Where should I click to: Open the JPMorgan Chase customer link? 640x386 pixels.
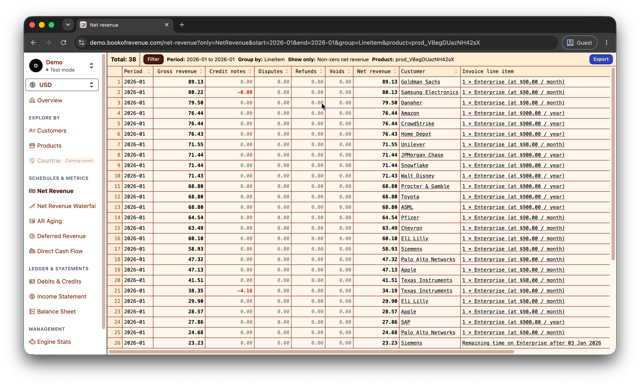tap(422, 155)
